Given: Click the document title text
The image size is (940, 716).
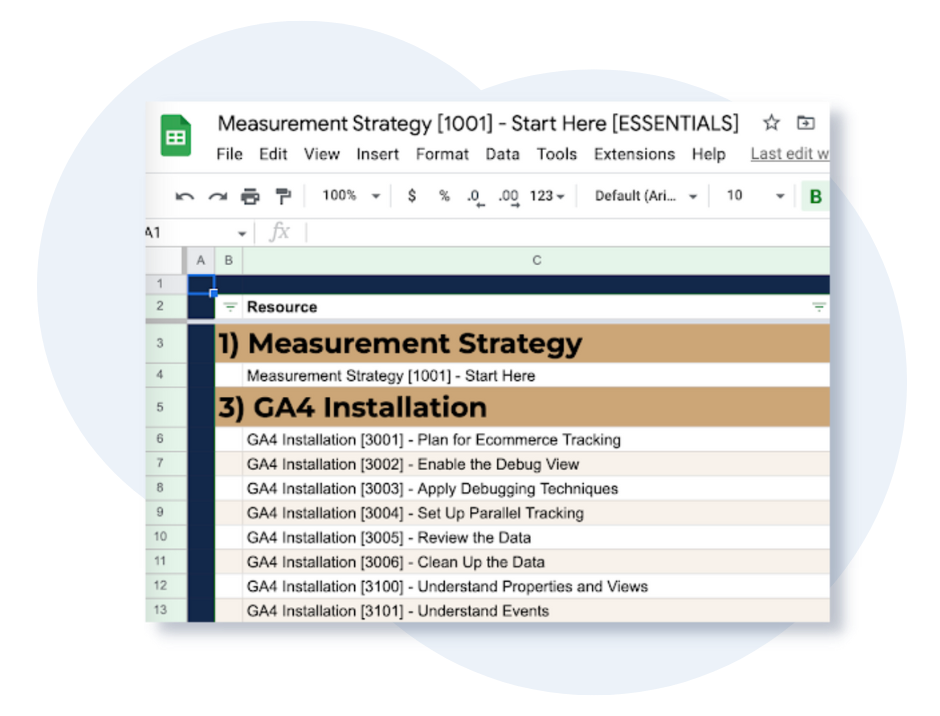Looking at the screenshot, I should coord(478,124).
